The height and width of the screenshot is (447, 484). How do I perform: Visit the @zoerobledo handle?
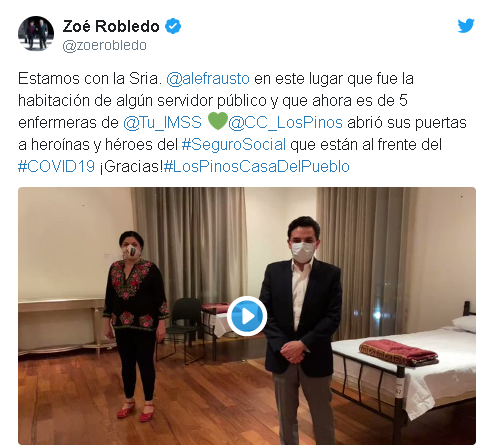[x=105, y=45]
